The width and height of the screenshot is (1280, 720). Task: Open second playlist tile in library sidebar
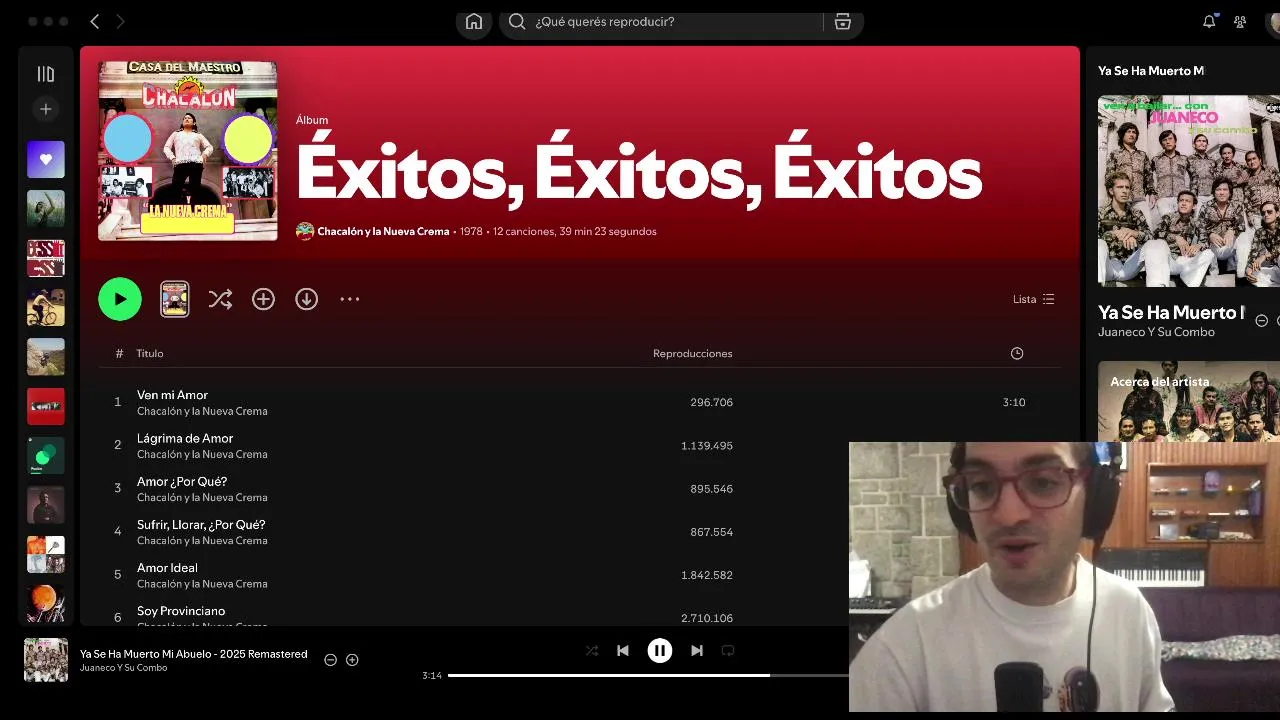45,209
